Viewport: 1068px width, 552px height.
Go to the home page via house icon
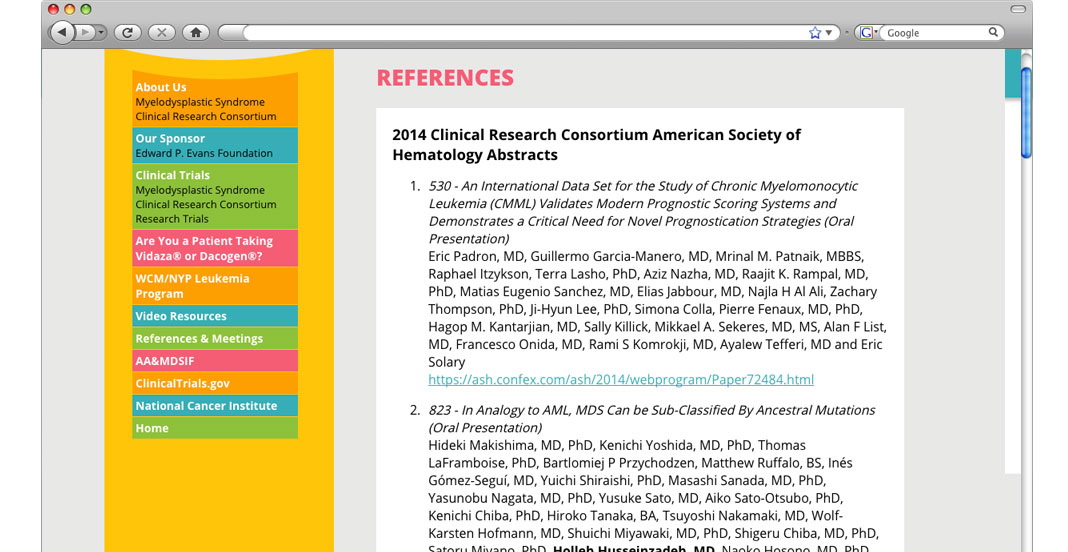196,32
